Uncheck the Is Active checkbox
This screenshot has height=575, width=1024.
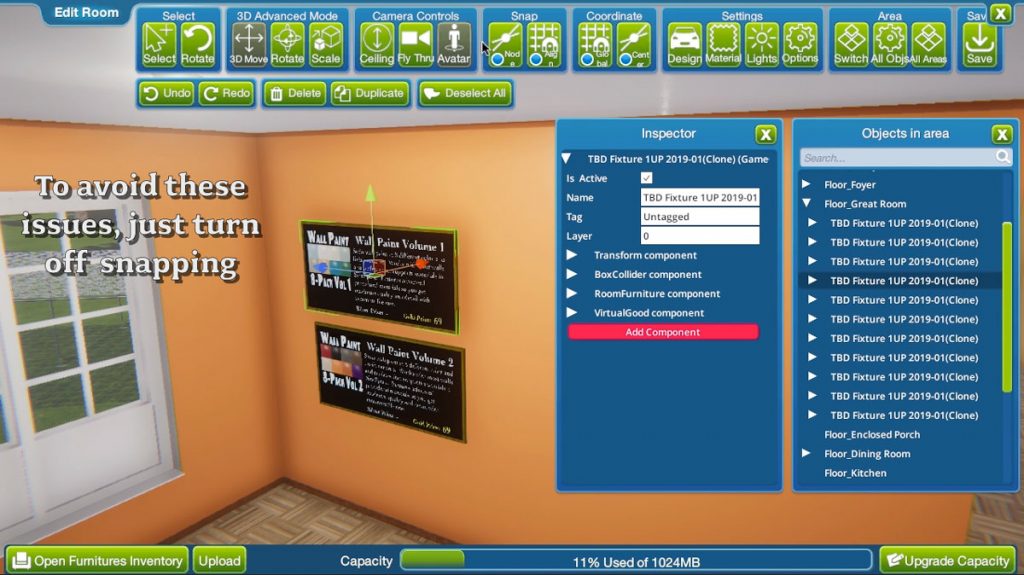point(647,178)
